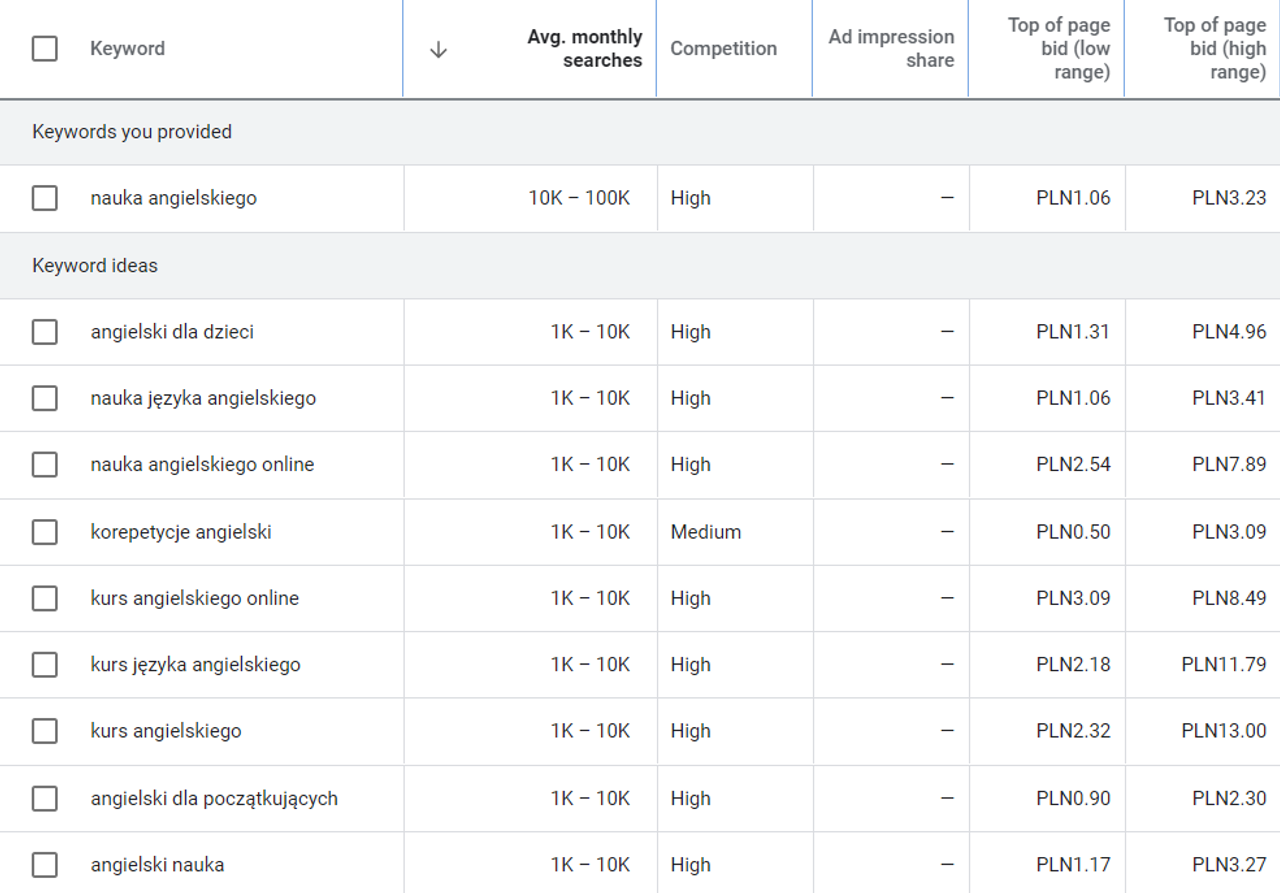Viewport: 1280px width, 893px height.
Task: Click the descending sort arrow icon
Action: 438,47
